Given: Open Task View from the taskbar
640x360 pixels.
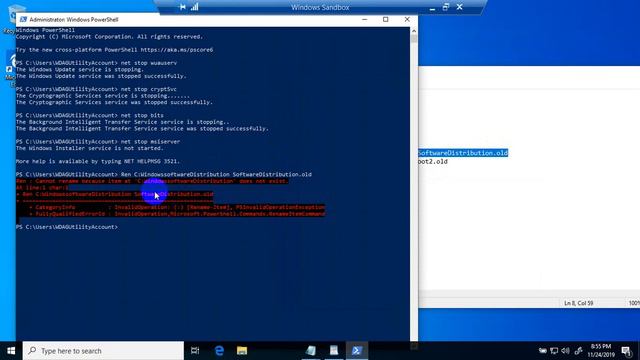Looking at the screenshot, I should click(195, 351).
